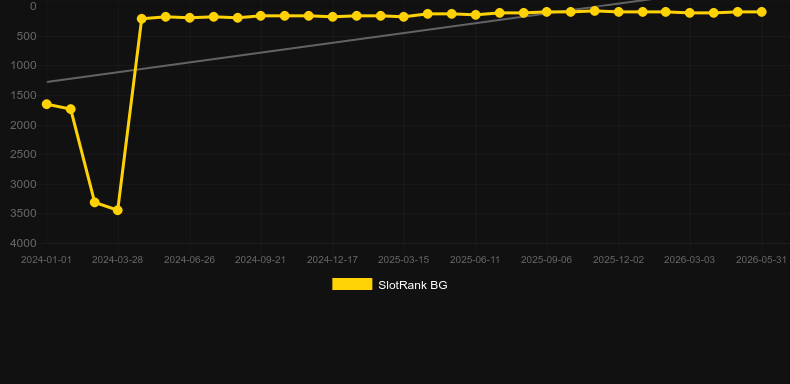
Task: Select the final data point above 2026-05-31
Action: coord(761,12)
